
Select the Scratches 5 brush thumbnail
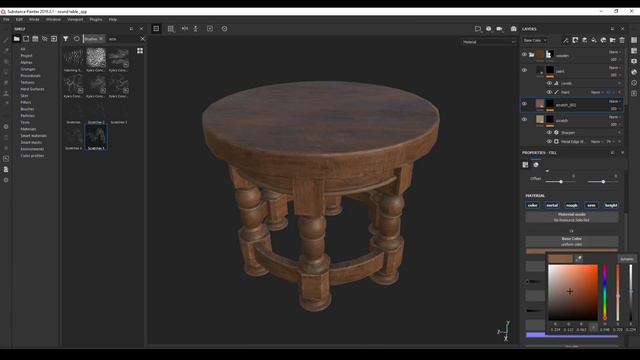pos(96,137)
